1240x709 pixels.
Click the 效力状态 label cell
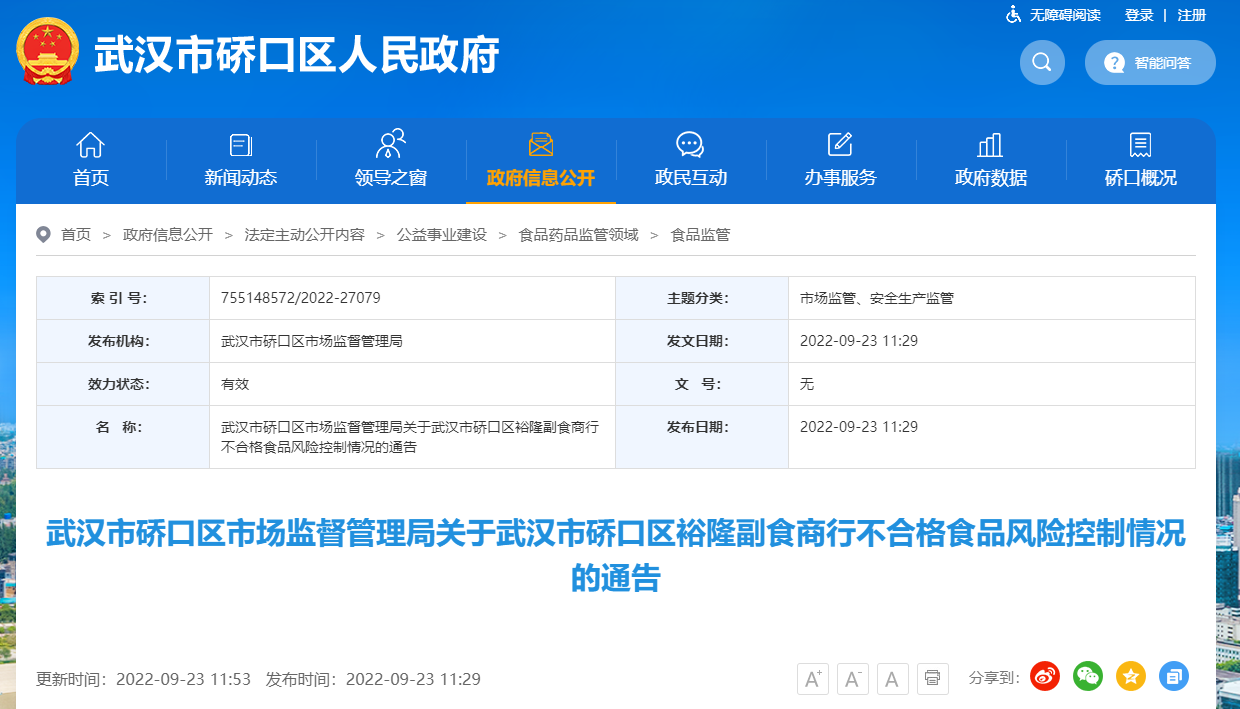point(123,384)
